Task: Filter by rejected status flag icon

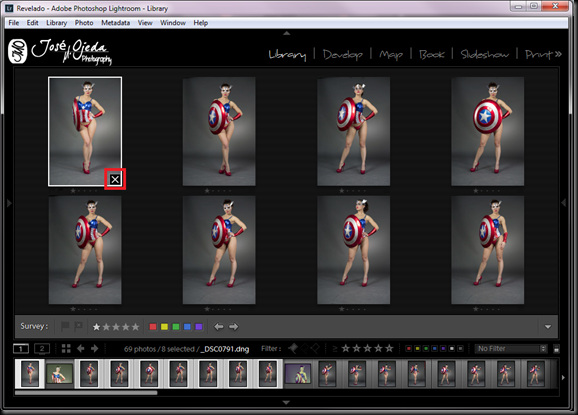Action: pos(315,348)
